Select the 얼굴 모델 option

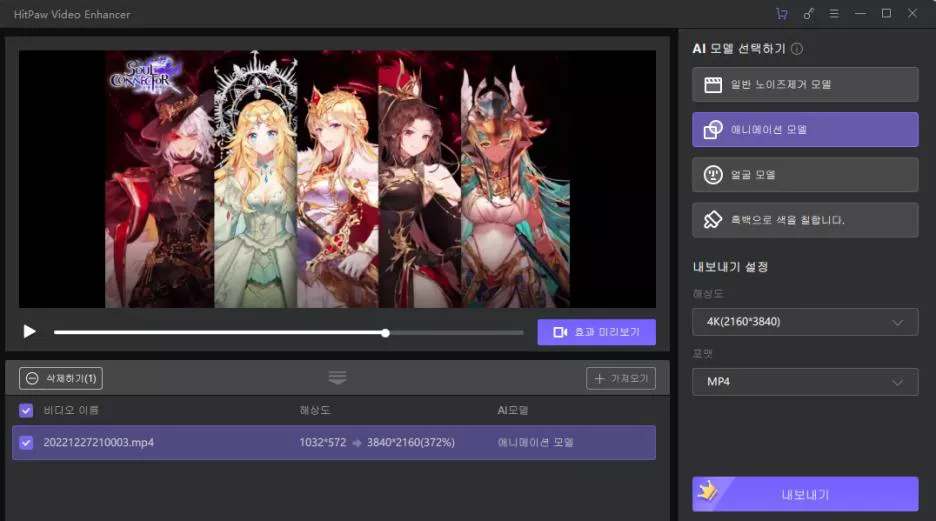pyautogui.click(x=805, y=174)
